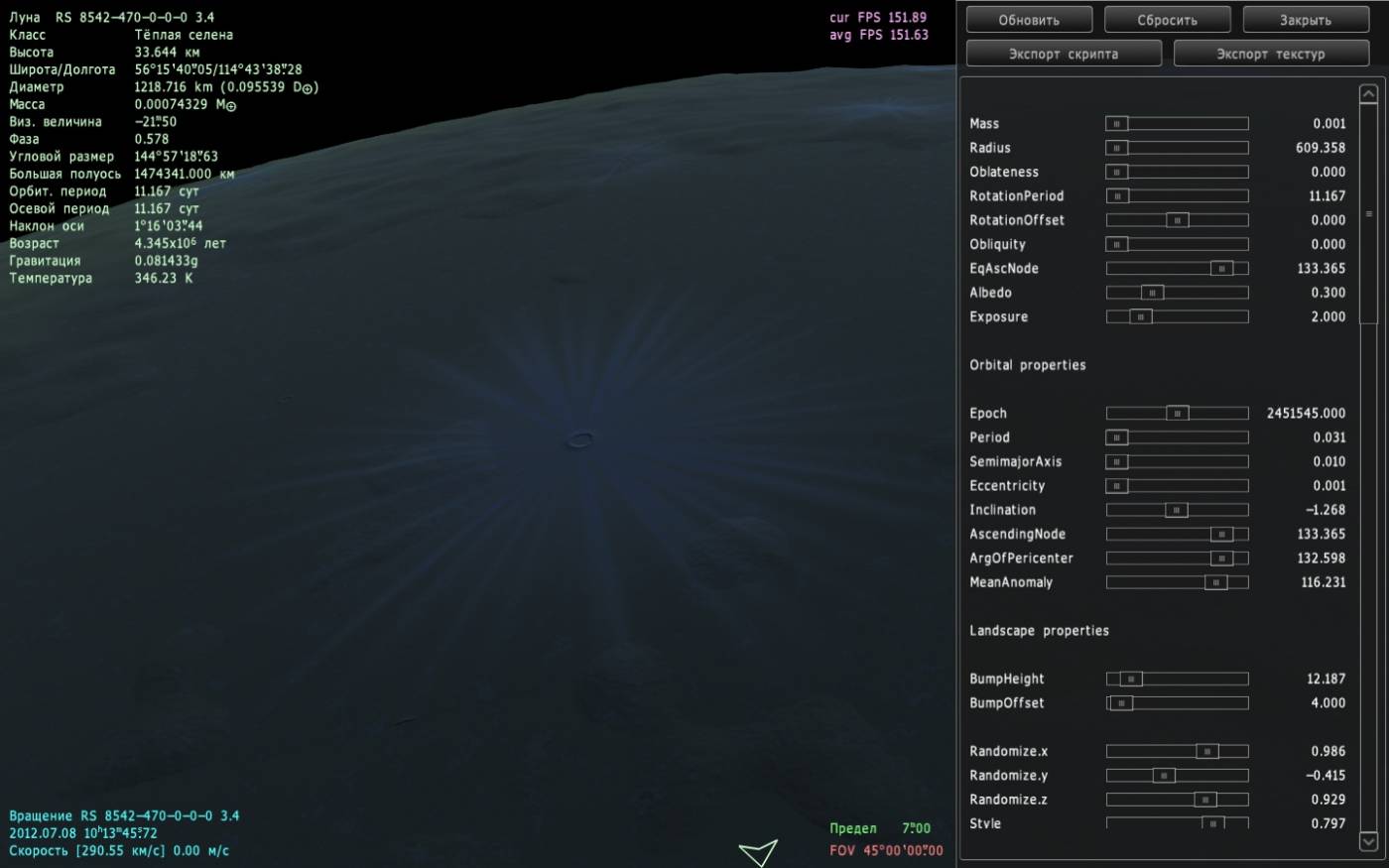Click the Randomize.x slider handle
The width and height of the screenshot is (1389, 868).
pos(1206,751)
